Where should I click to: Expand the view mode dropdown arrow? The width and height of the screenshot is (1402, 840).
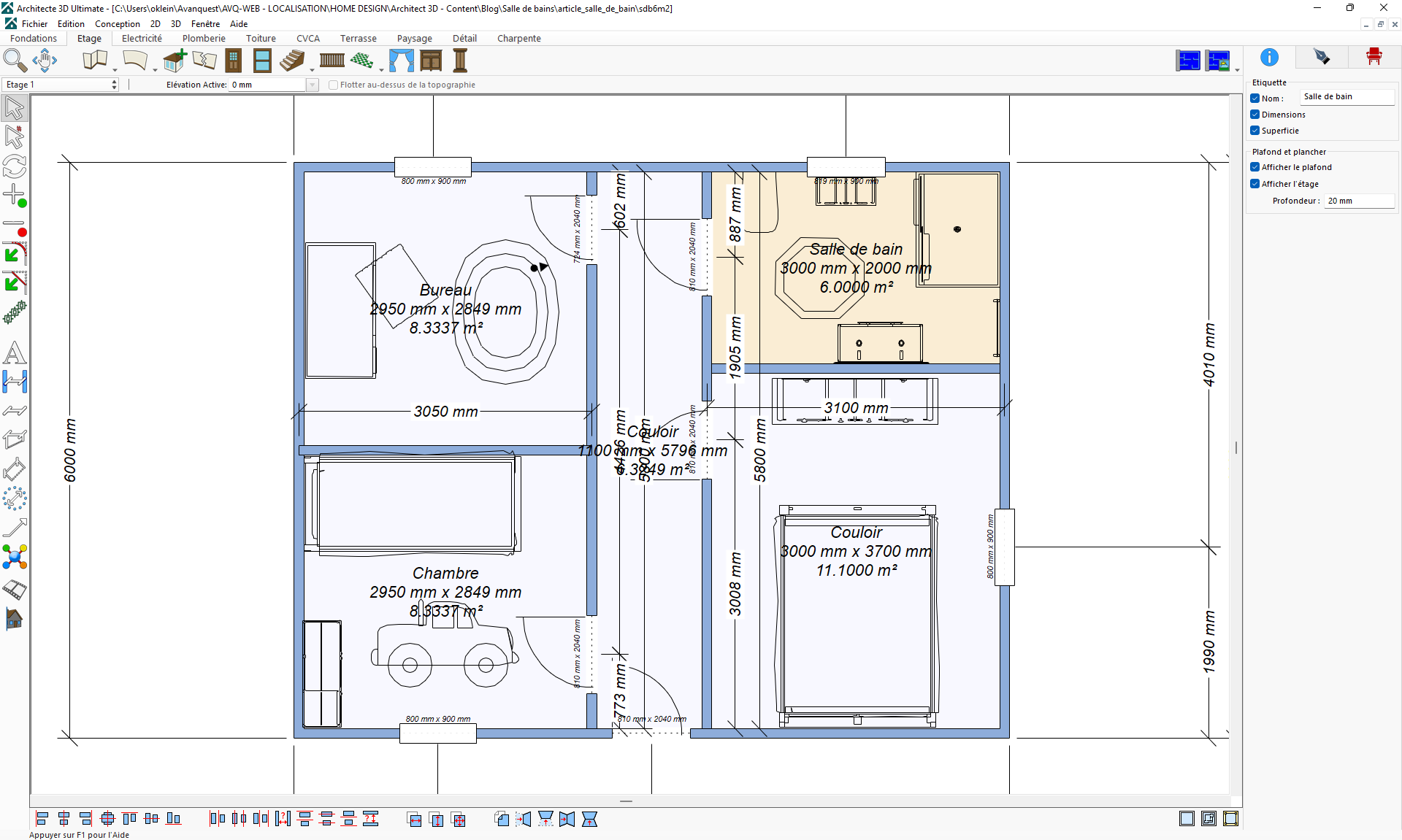[x=1237, y=70]
